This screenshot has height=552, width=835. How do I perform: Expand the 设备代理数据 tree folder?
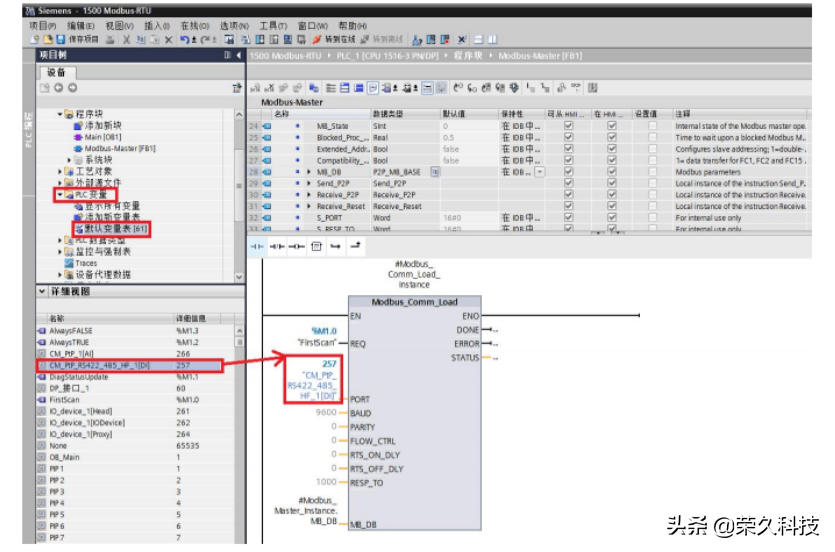click(60, 275)
